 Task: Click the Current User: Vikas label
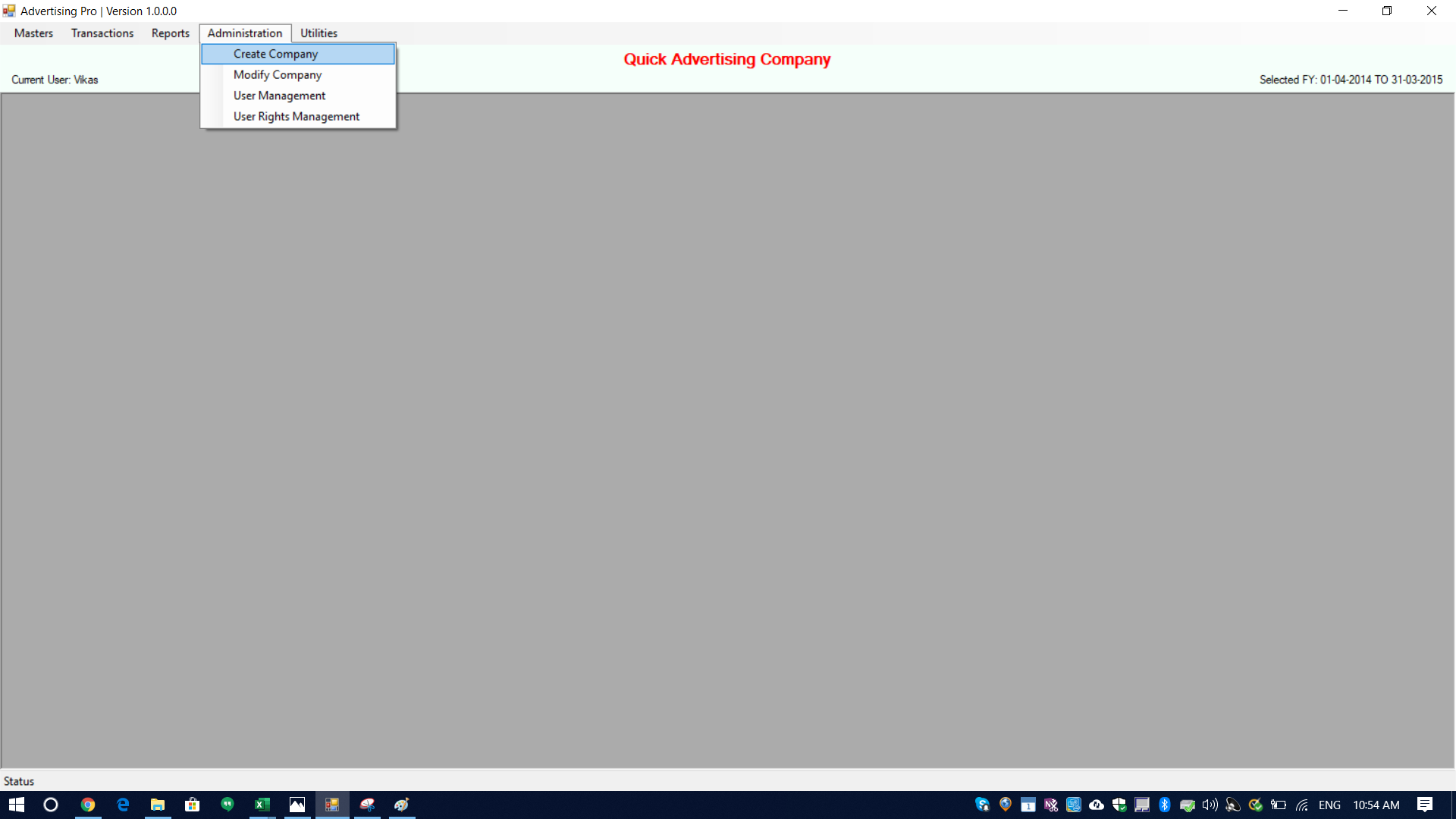pyautogui.click(x=55, y=80)
